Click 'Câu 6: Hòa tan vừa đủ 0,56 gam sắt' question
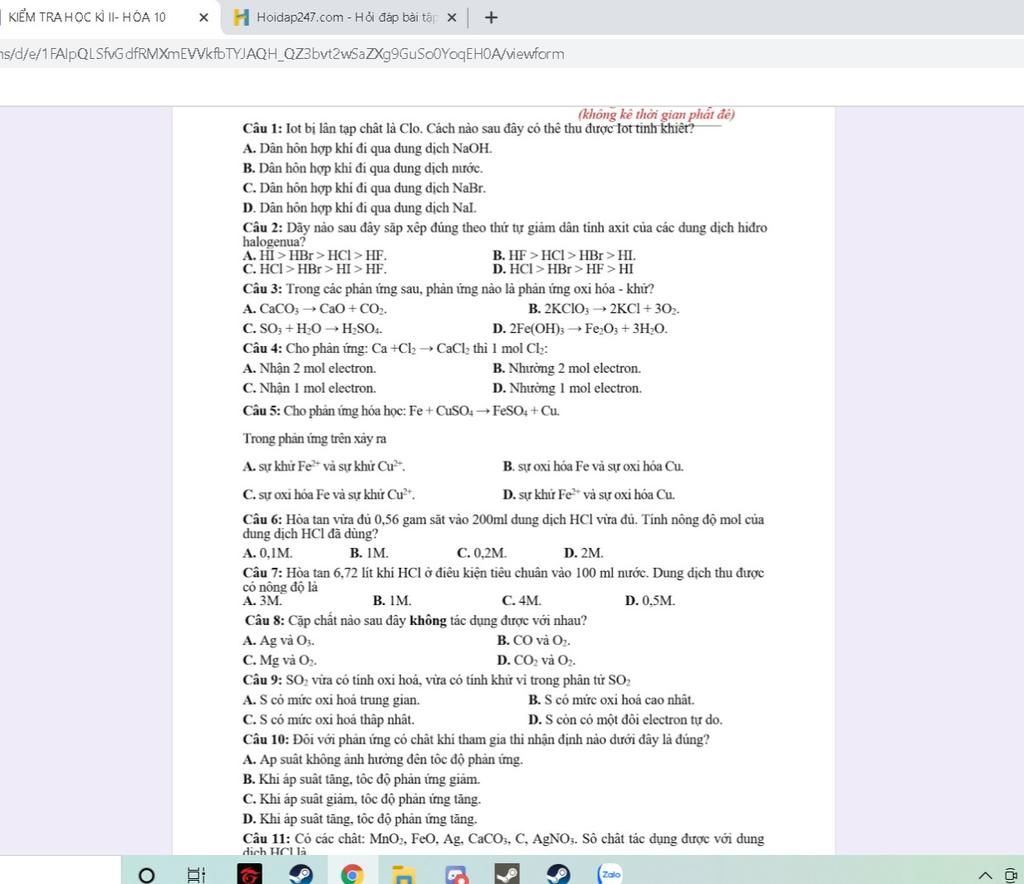This screenshot has width=1024, height=884. click(503, 526)
